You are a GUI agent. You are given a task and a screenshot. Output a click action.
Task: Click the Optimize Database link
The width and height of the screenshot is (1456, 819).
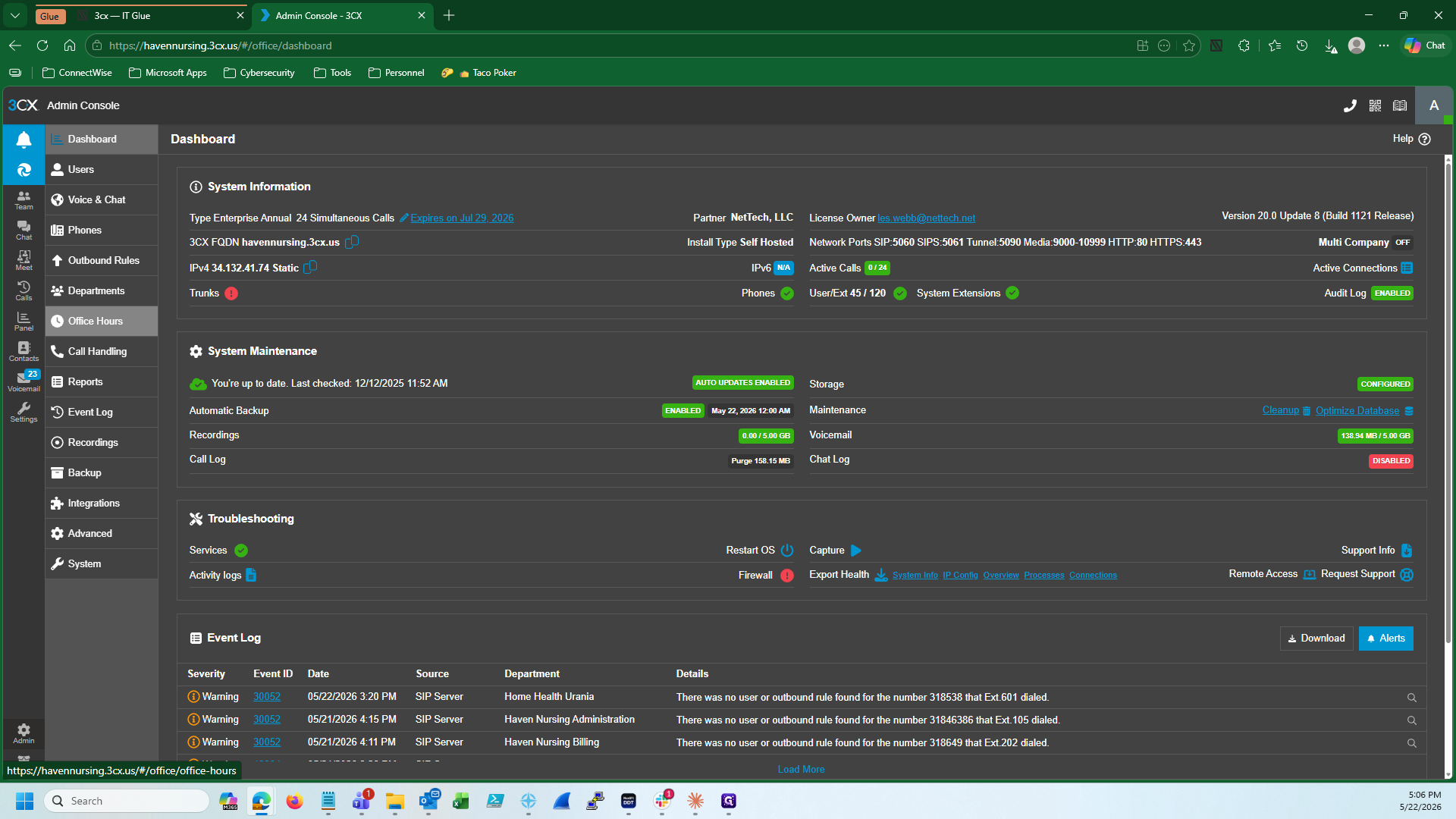point(1357,411)
